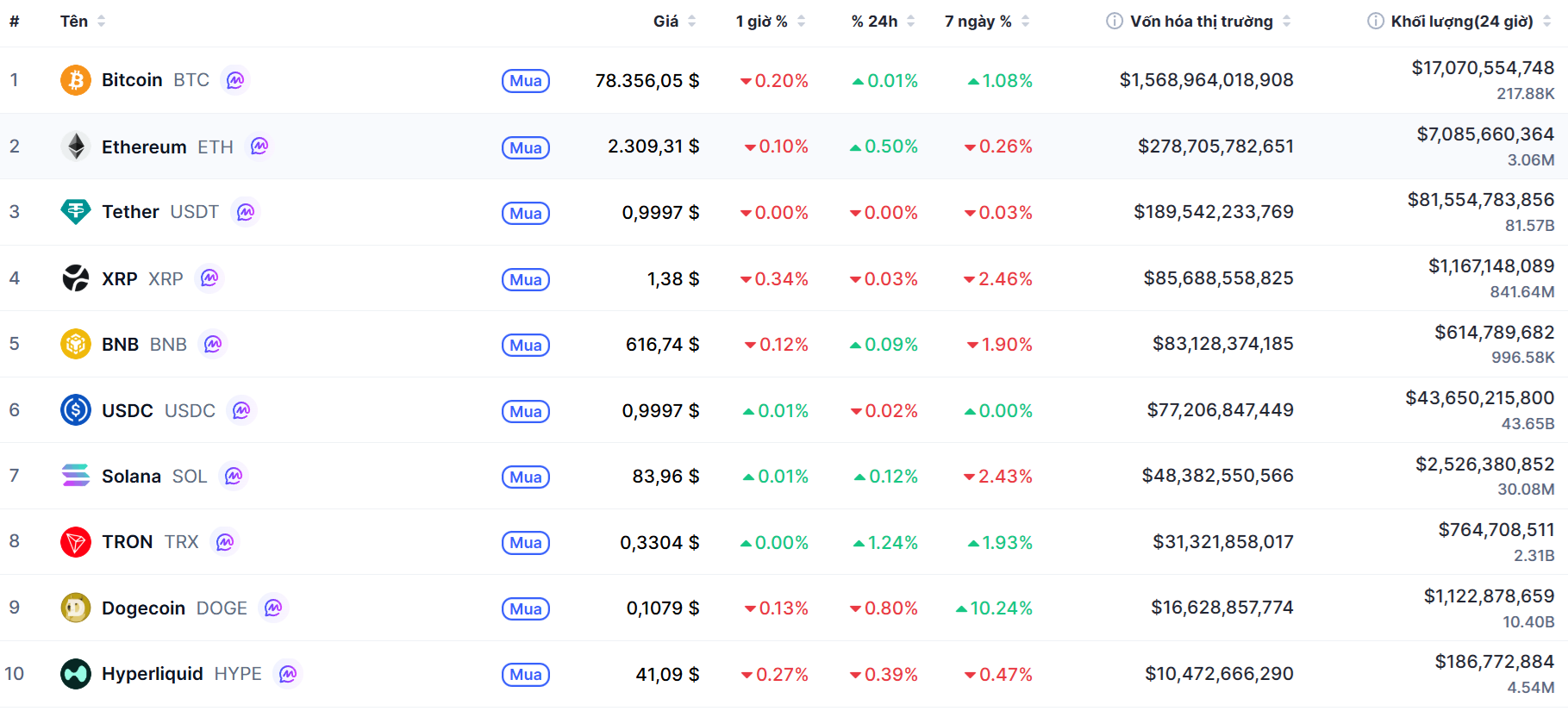The image size is (1568, 711).
Task: Open the Solana name link
Action: tap(131, 476)
